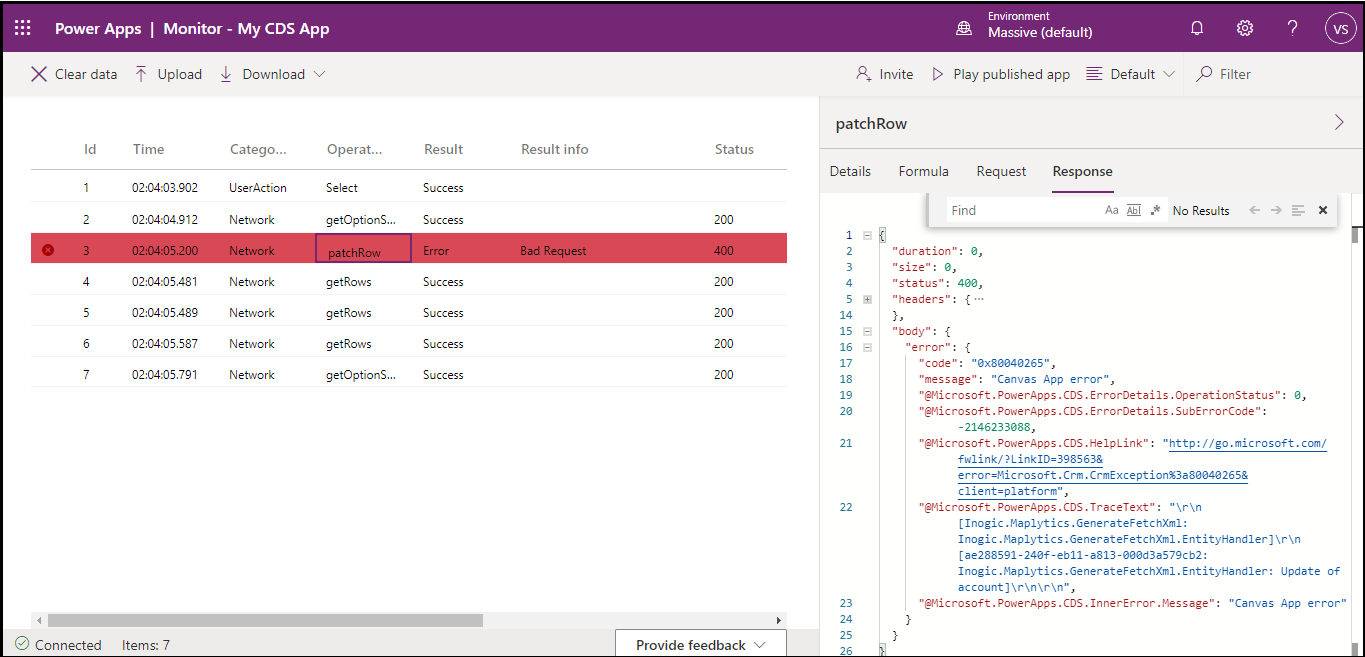Go to previous match arrow
This screenshot has width=1365, height=657.
pyautogui.click(x=1254, y=210)
